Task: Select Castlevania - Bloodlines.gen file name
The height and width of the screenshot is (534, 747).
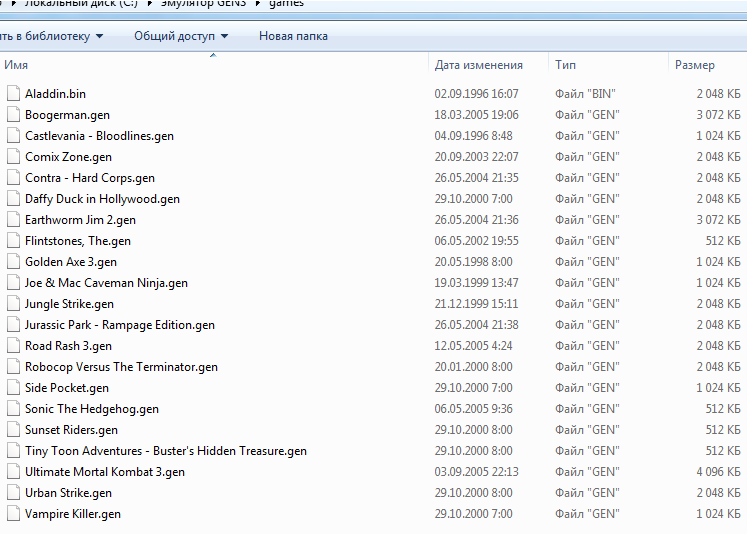Action: point(99,136)
